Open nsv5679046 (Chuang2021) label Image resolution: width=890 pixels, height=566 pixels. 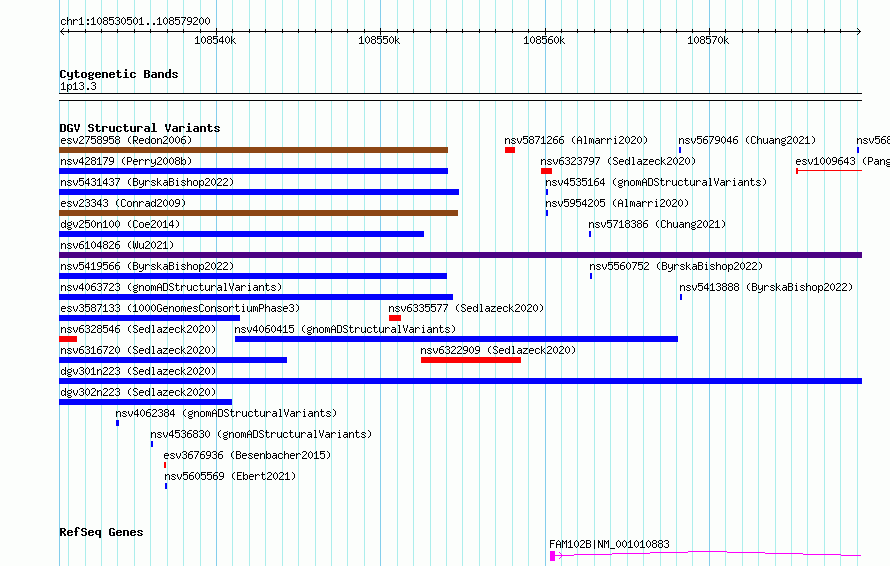pyautogui.click(x=747, y=140)
